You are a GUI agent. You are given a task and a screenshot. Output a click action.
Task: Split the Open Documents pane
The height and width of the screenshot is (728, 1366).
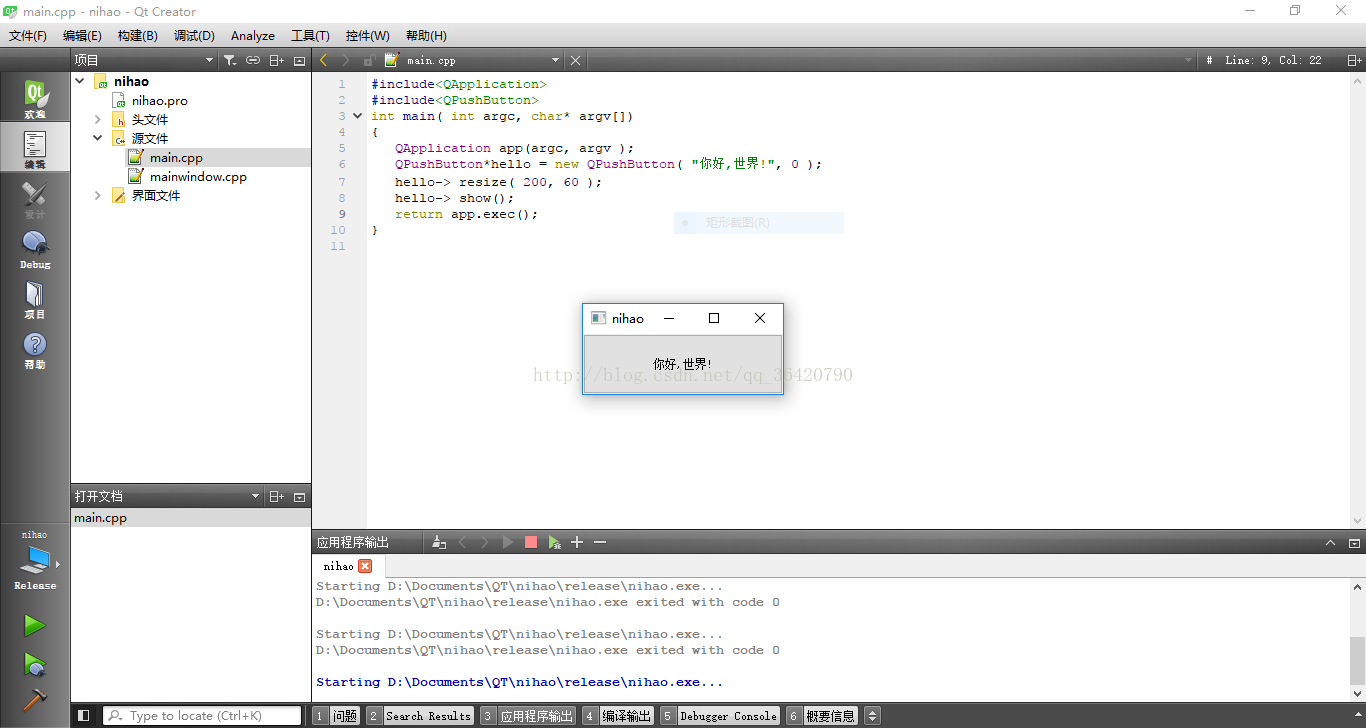(277, 496)
